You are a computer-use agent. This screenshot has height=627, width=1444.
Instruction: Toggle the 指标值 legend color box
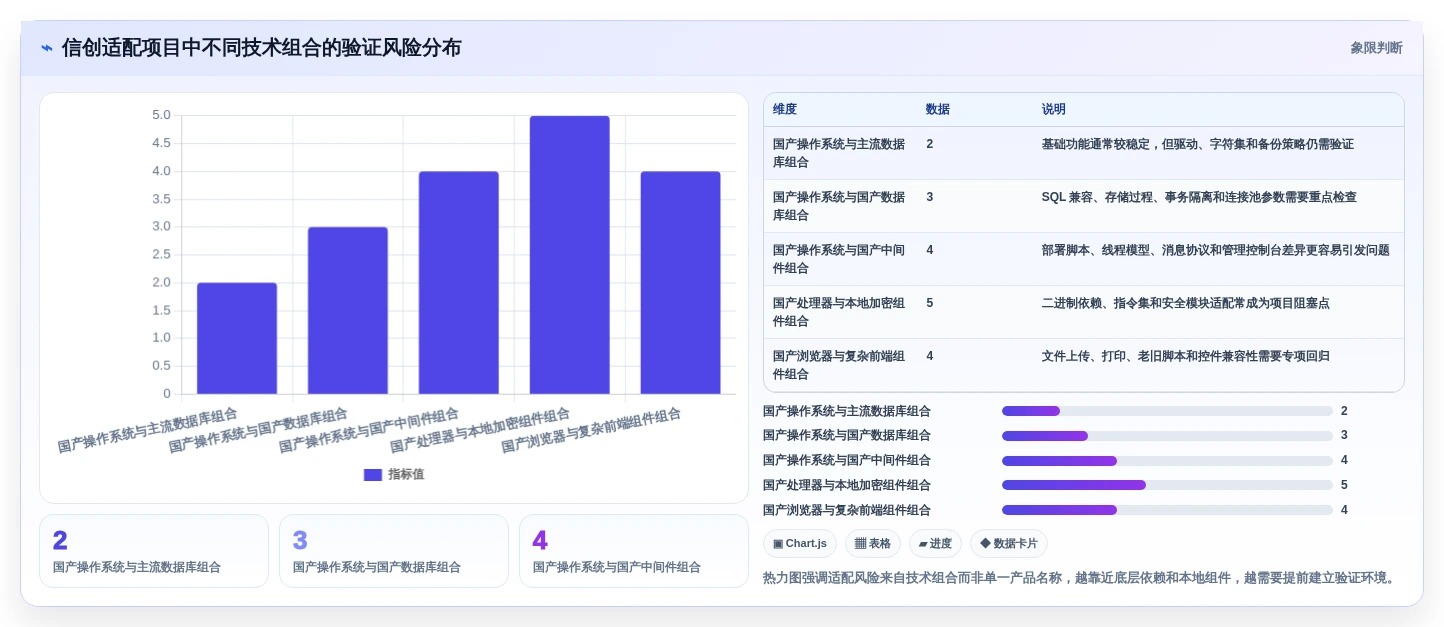(373, 475)
